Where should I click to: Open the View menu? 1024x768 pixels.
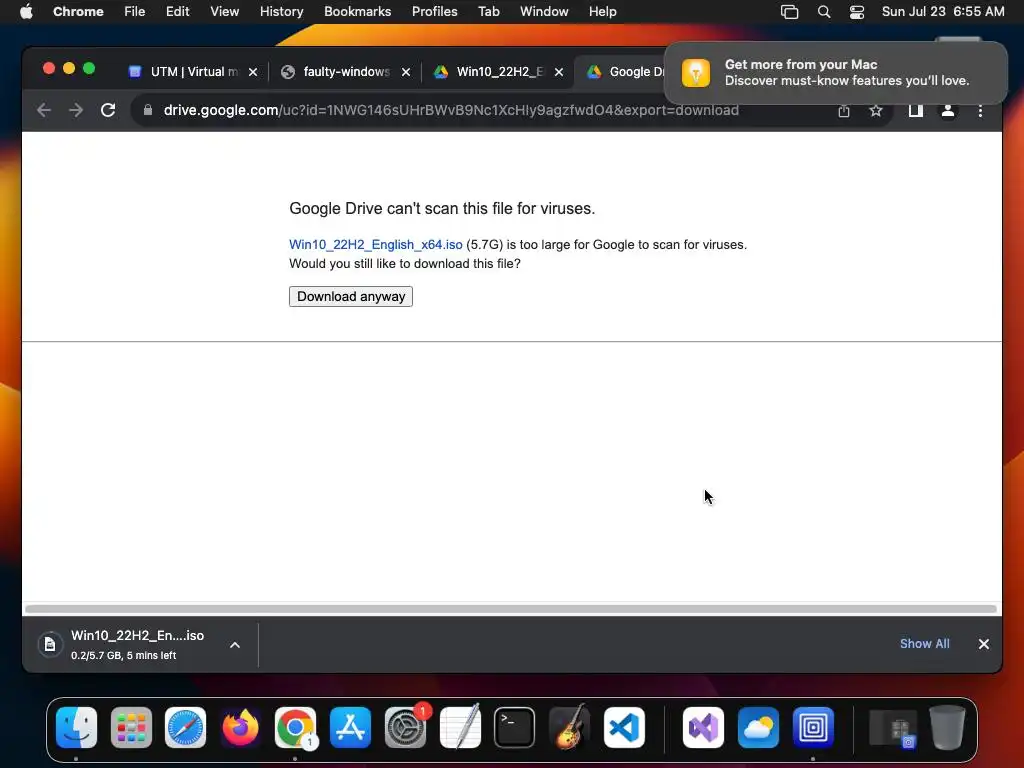[x=225, y=12]
